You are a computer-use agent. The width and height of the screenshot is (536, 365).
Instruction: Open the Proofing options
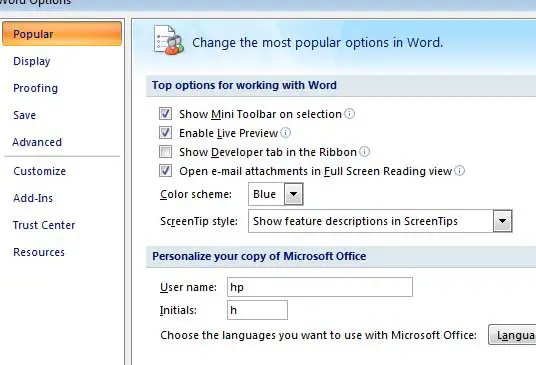tap(35, 88)
